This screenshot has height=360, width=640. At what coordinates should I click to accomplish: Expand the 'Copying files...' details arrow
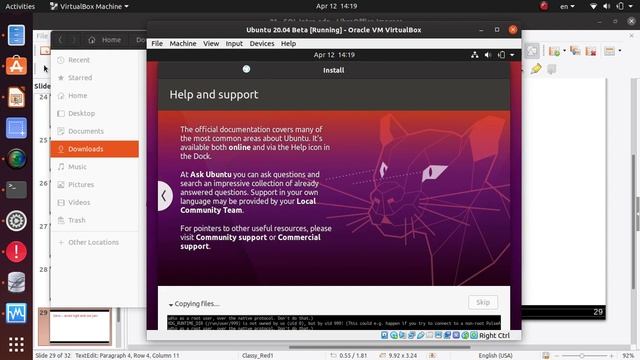point(171,304)
